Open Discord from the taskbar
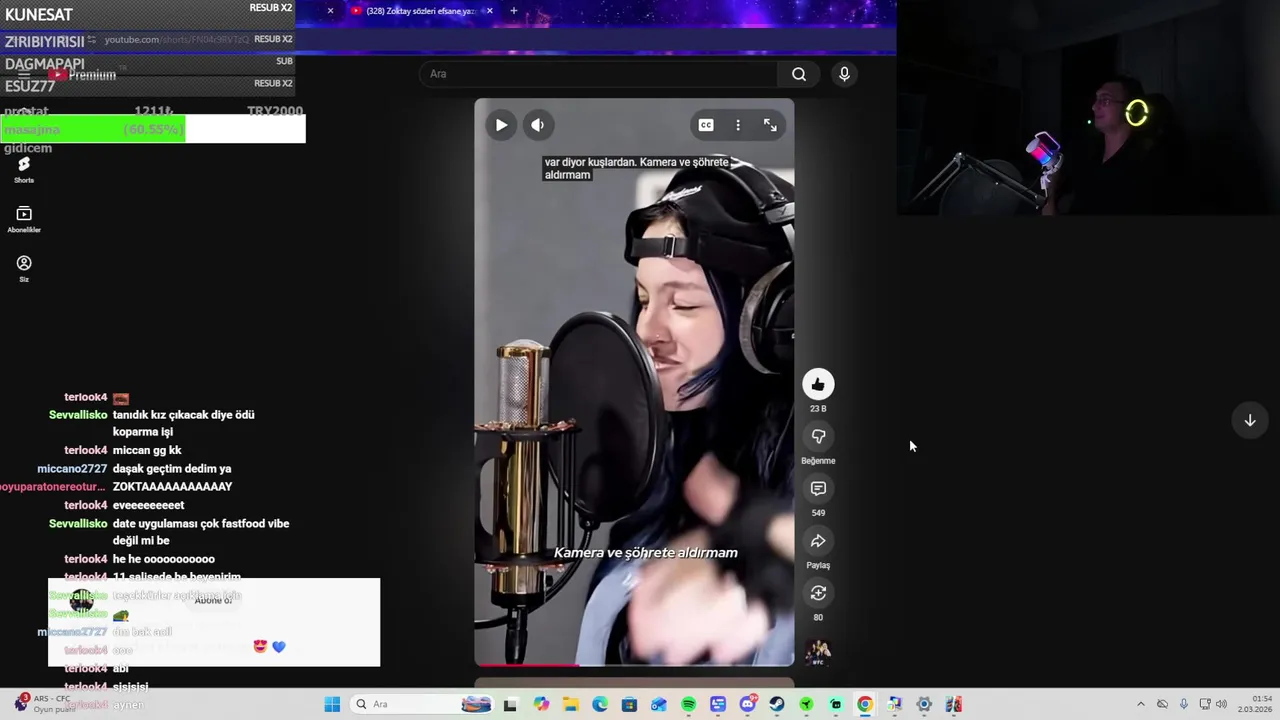 [x=747, y=704]
